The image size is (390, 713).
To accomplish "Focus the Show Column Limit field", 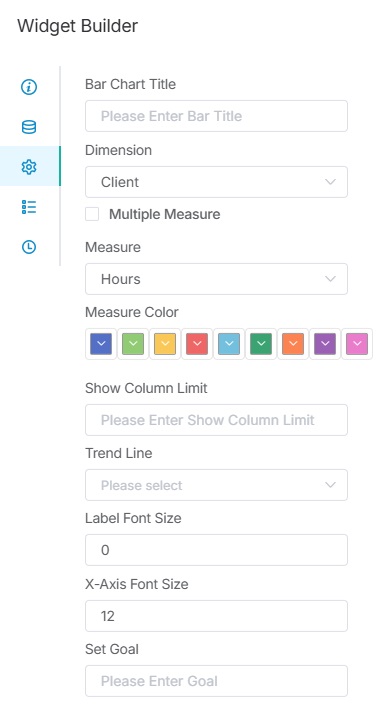I will pos(216,420).
